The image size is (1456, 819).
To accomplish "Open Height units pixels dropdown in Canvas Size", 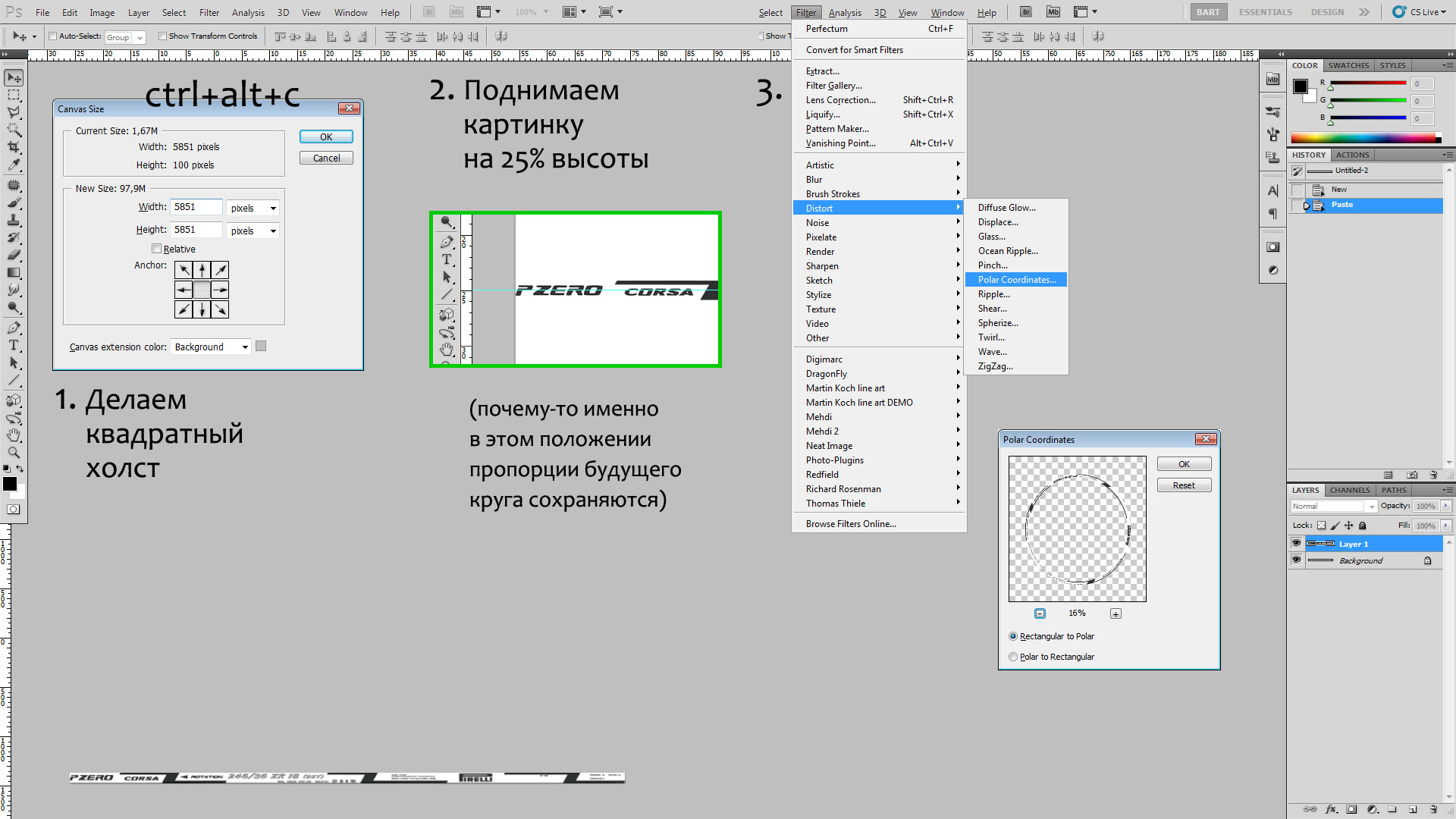I will [x=253, y=231].
